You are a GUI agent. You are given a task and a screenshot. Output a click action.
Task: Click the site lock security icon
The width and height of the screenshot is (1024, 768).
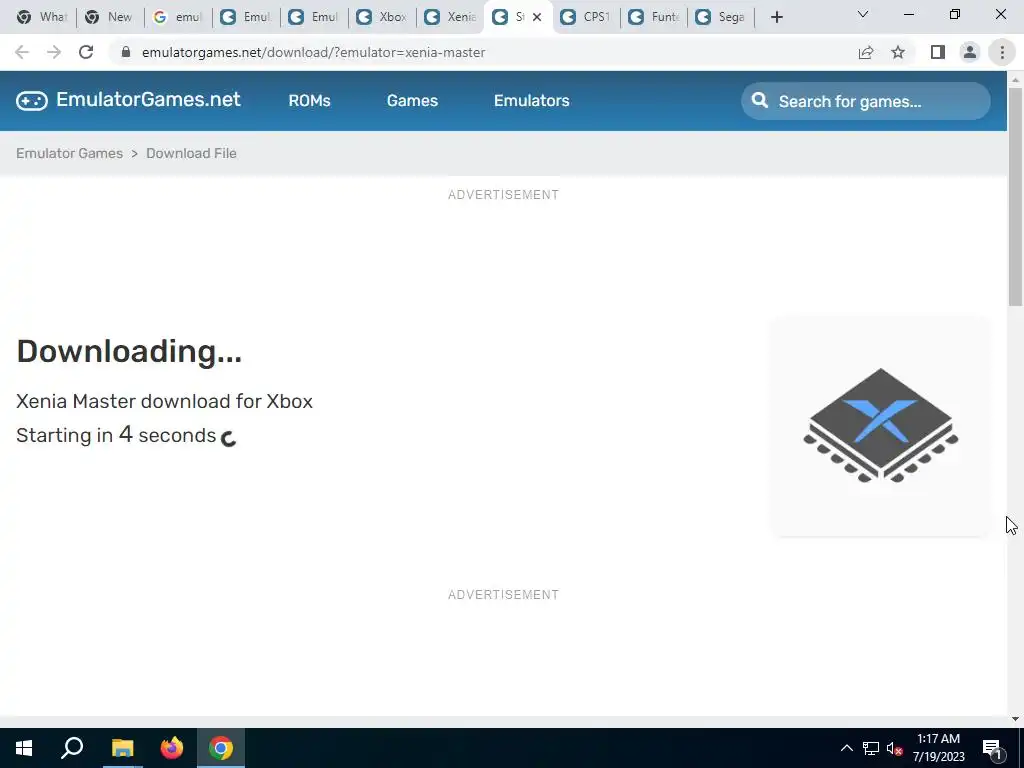tap(127, 52)
